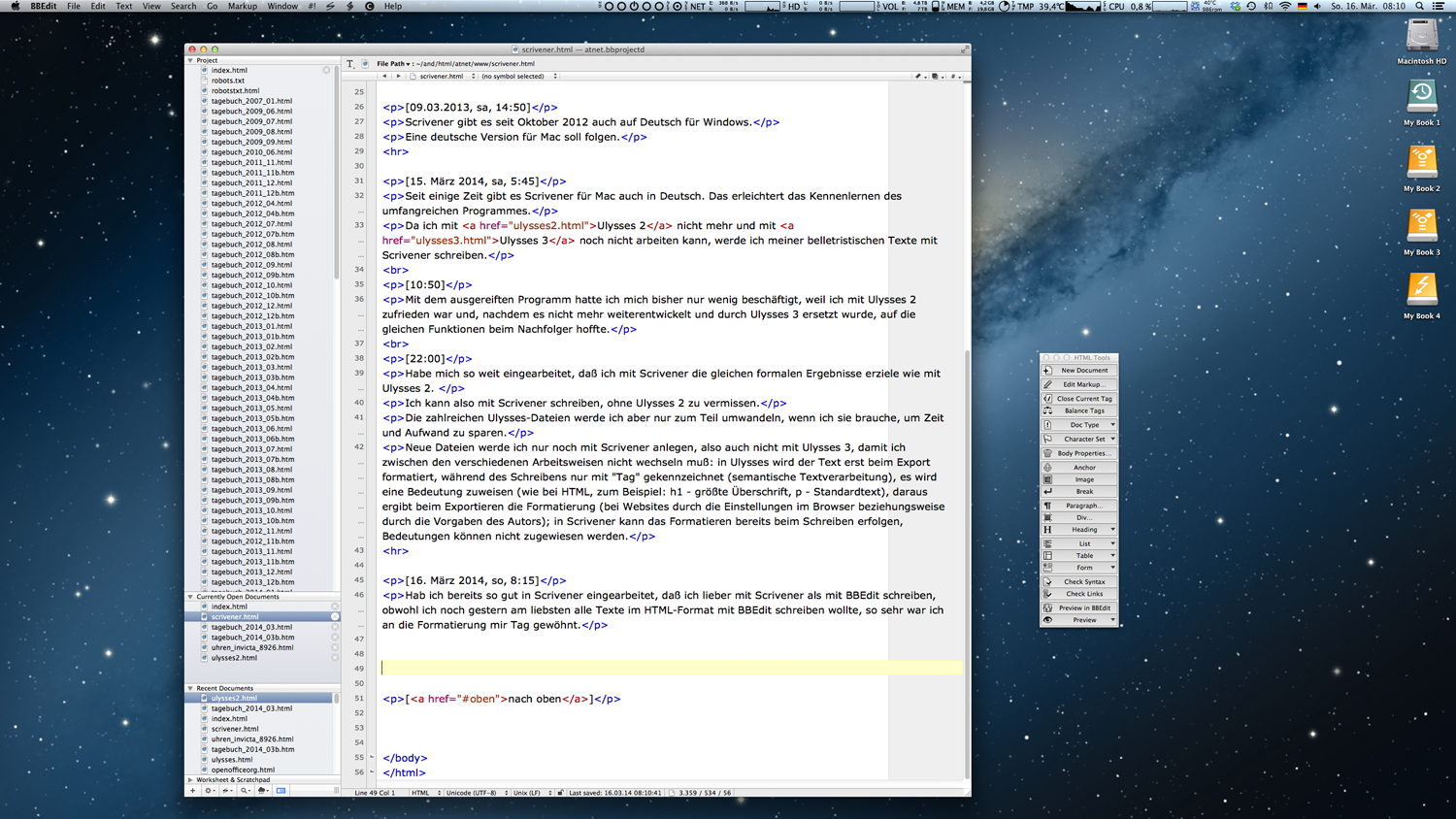Image resolution: width=1456 pixels, height=819 pixels.
Task: Click the add (+) button in sidebar footer
Action: 192,791
